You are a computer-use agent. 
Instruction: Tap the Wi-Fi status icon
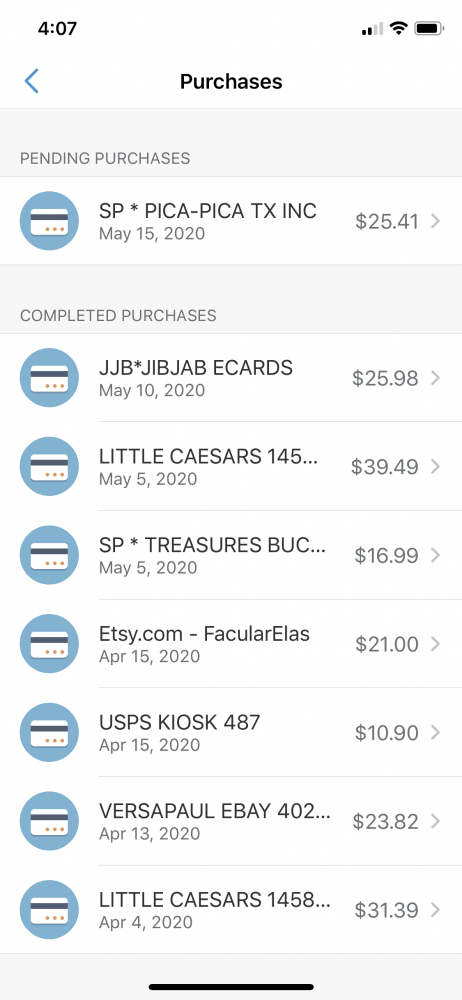(x=399, y=29)
